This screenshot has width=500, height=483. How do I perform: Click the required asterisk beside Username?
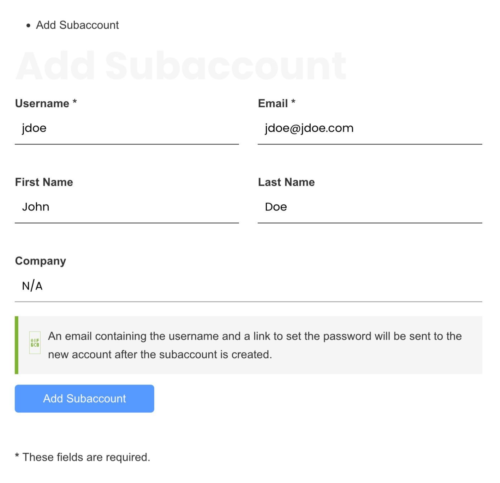(75, 101)
